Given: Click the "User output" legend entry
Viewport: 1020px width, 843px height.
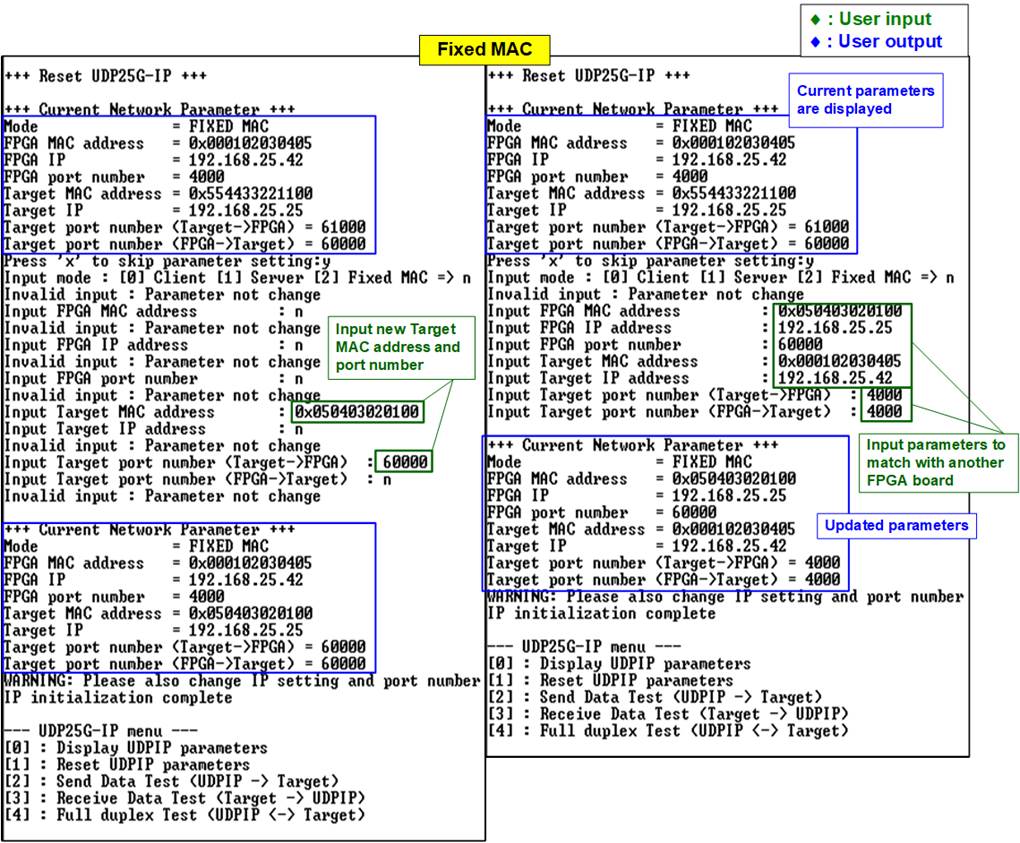Looking at the screenshot, I should tap(877, 42).
